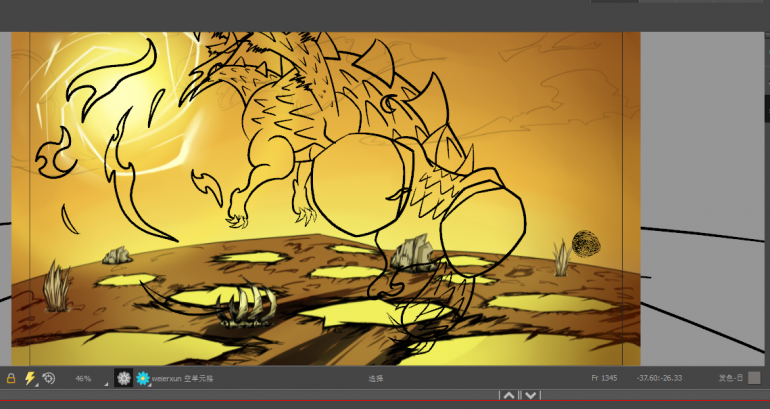This screenshot has height=409, width=770.
Task: Click the 发色-日 color name label
Action: coord(730,379)
